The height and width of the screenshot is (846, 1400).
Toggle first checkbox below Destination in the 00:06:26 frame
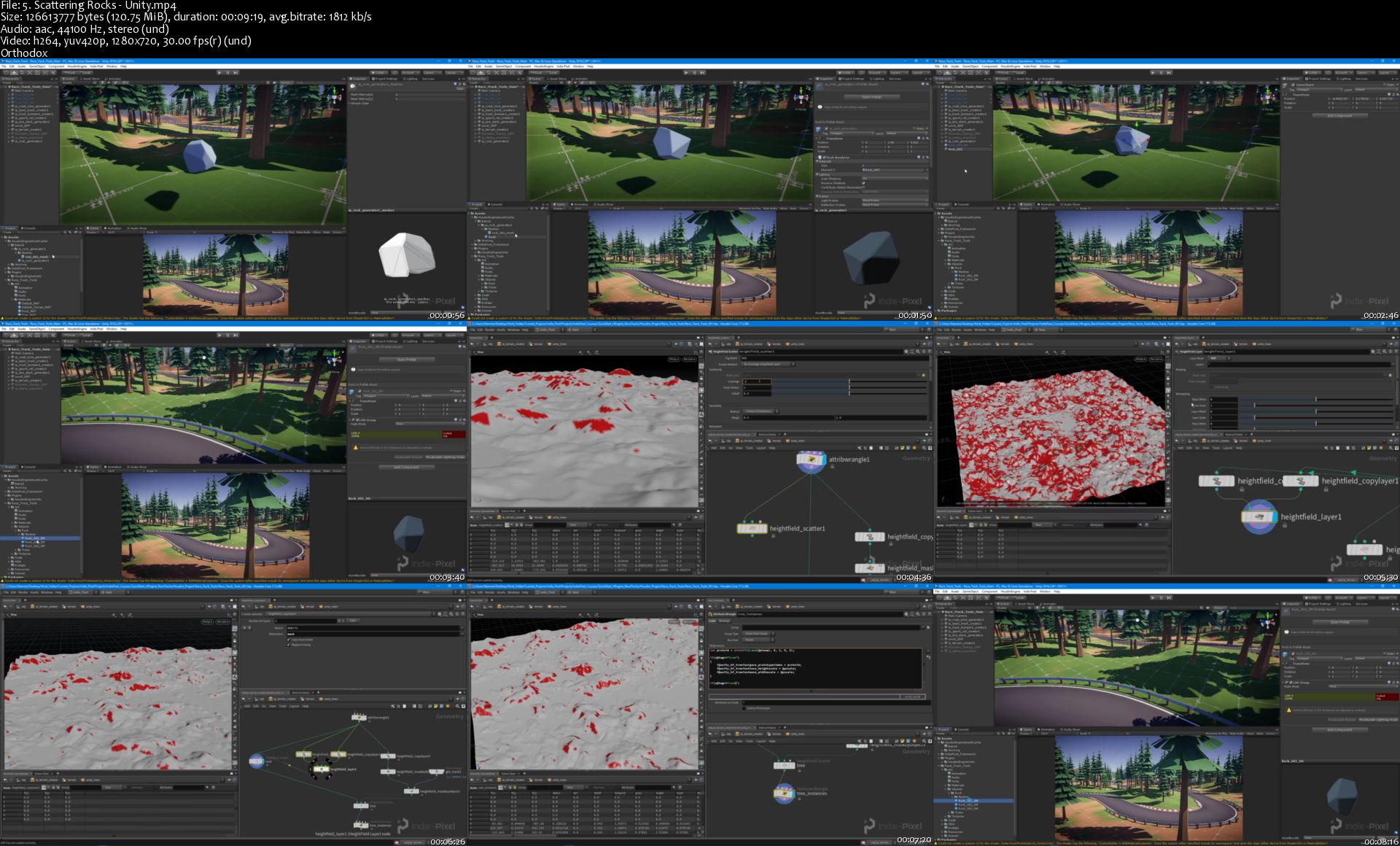click(289, 640)
